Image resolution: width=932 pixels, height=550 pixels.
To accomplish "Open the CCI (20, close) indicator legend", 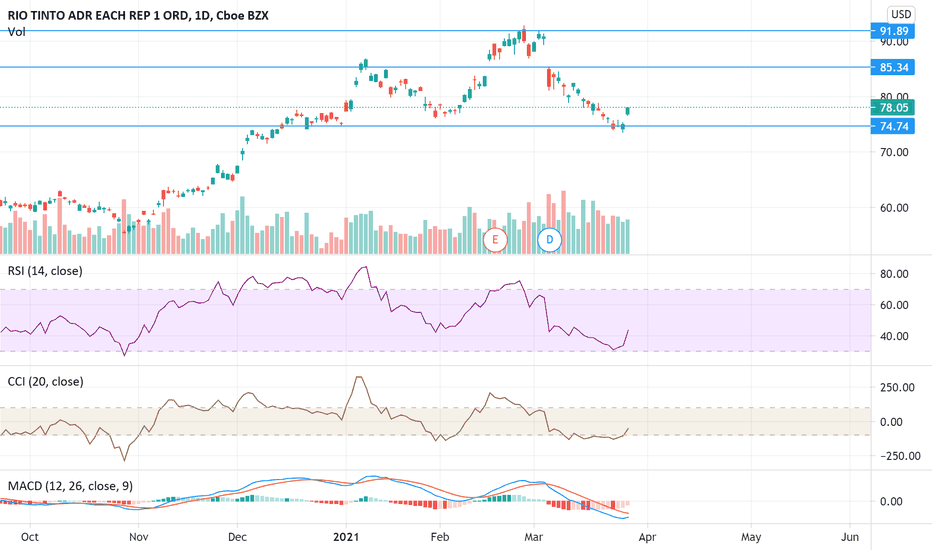I will (45, 382).
